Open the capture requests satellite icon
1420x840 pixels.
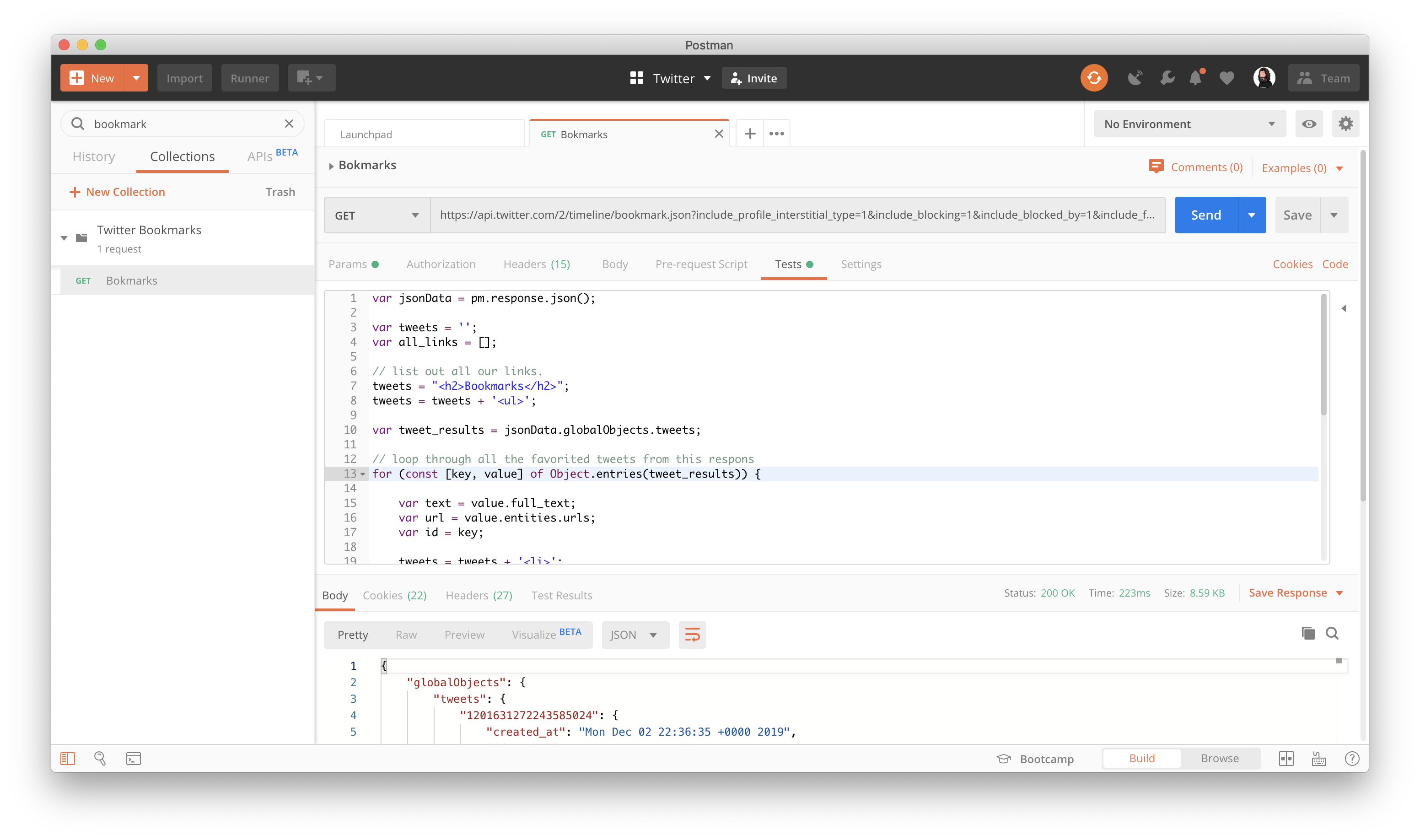[x=1135, y=78]
